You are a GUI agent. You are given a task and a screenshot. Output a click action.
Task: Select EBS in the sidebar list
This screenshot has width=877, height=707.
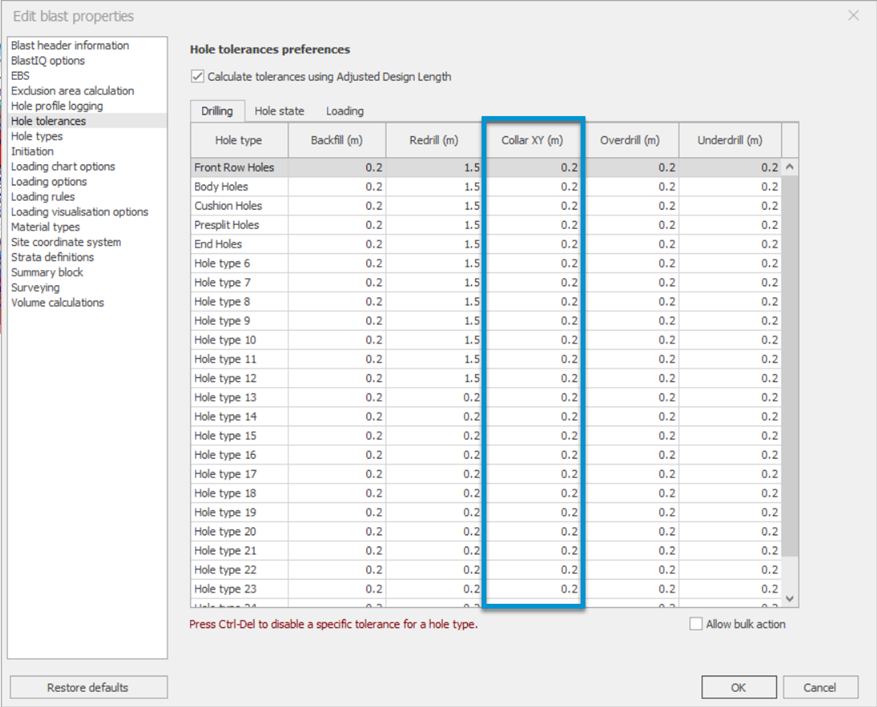(87, 76)
